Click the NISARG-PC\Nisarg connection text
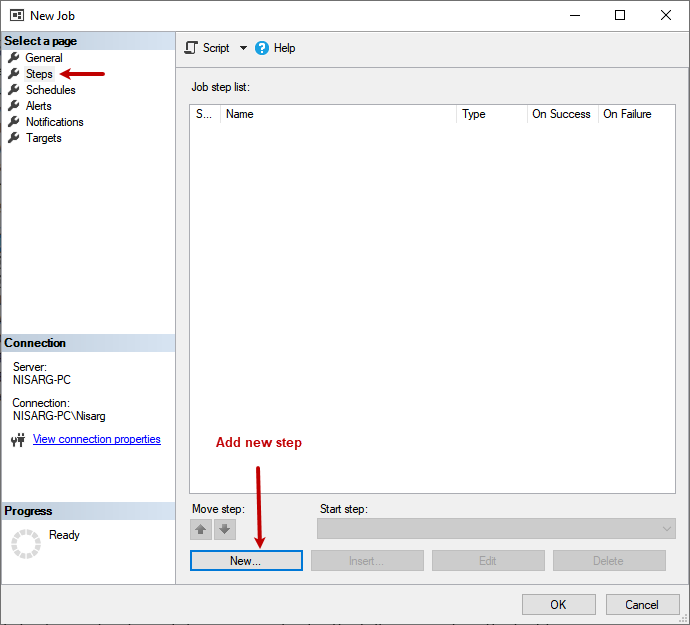 [59, 416]
